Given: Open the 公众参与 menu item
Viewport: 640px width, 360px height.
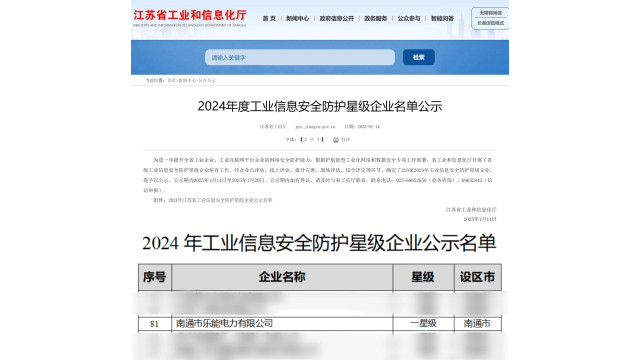Looking at the screenshot, I should (x=409, y=18).
